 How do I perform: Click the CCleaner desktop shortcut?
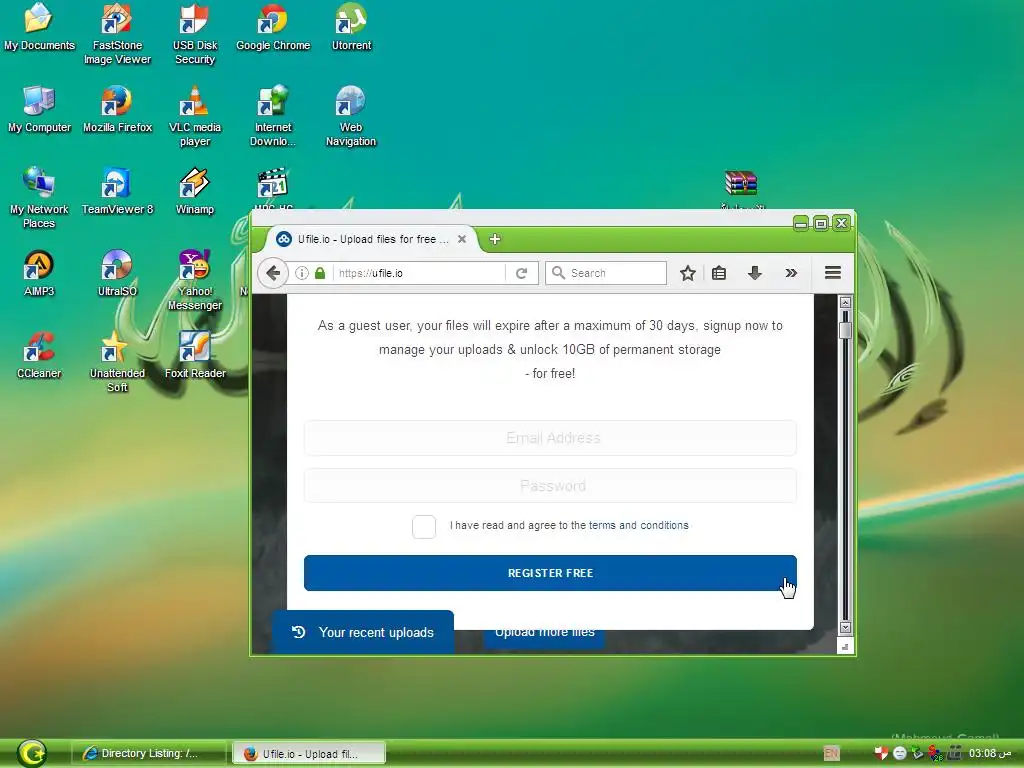39,355
